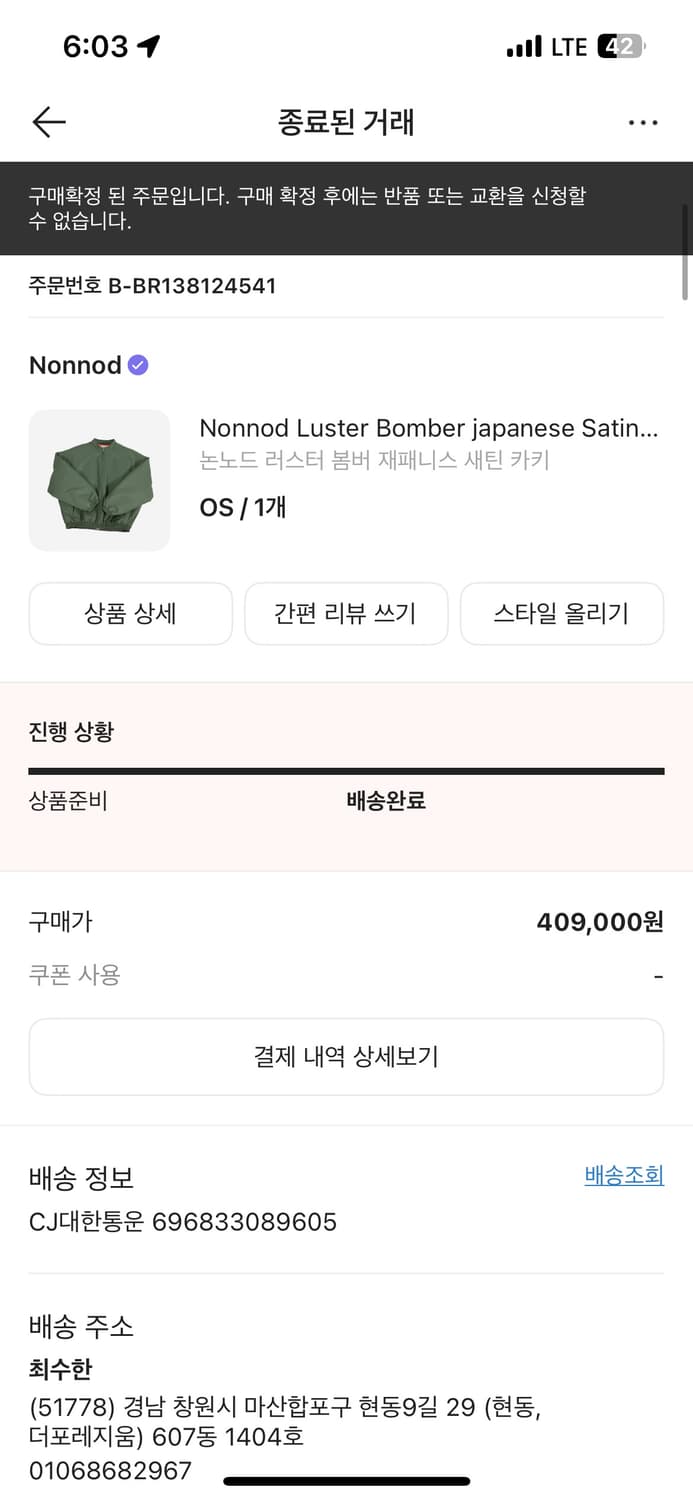
Task: Open the bomber jacket product thumbnail
Action: click(x=99, y=480)
